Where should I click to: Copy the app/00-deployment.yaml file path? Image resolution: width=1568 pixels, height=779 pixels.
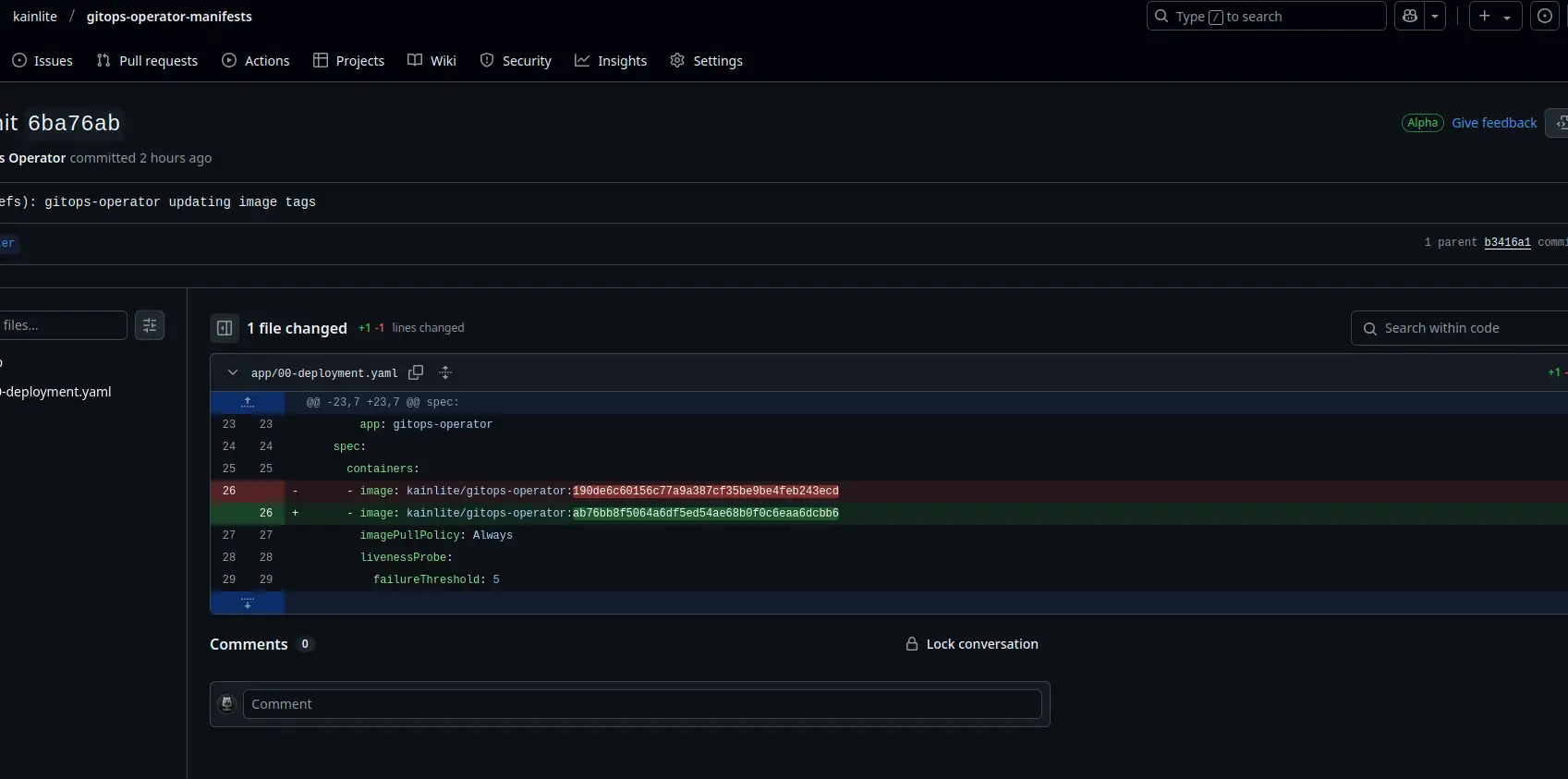tap(416, 372)
